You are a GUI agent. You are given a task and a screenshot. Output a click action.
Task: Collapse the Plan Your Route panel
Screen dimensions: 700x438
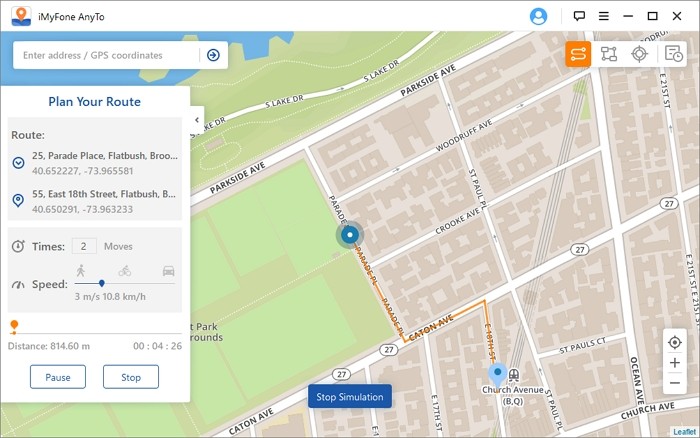click(x=196, y=120)
